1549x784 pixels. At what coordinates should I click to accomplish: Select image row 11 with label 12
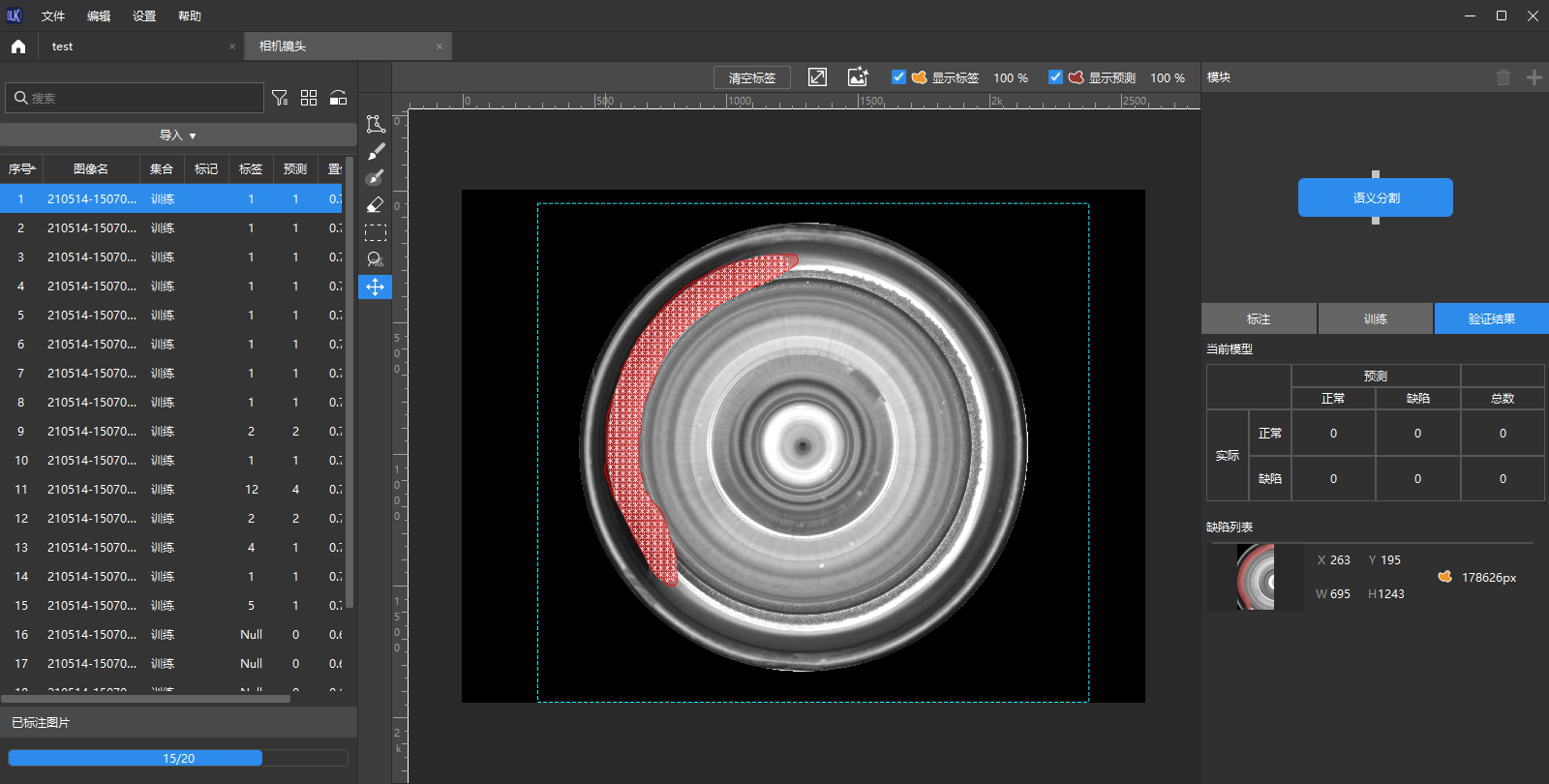coord(171,489)
